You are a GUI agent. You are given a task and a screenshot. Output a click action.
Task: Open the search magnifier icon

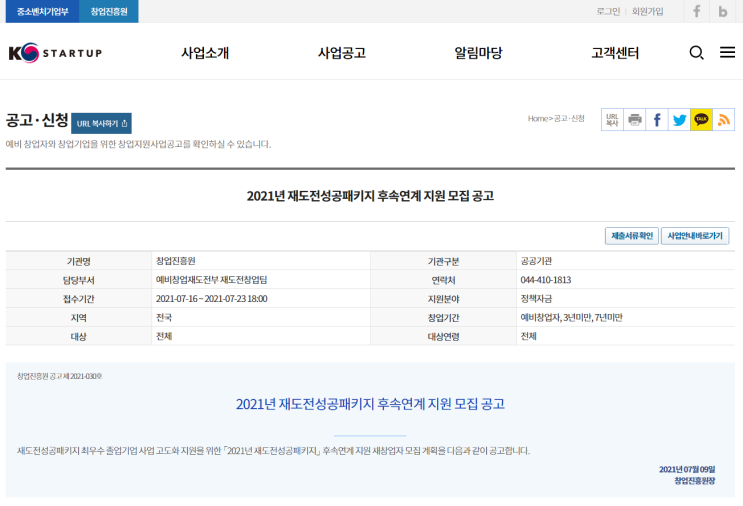point(696,52)
